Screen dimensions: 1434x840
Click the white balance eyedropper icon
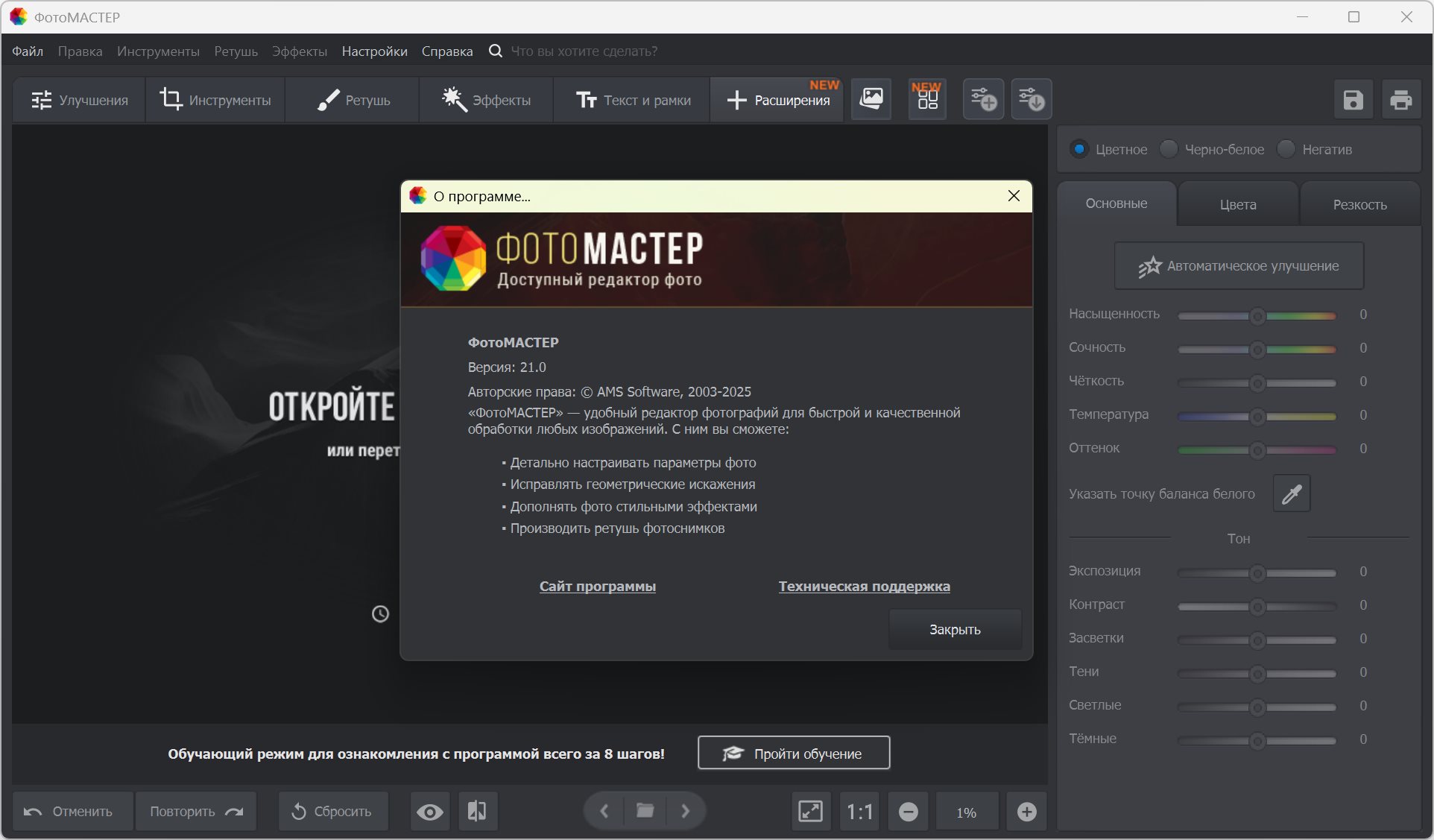[x=1292, y=493]
